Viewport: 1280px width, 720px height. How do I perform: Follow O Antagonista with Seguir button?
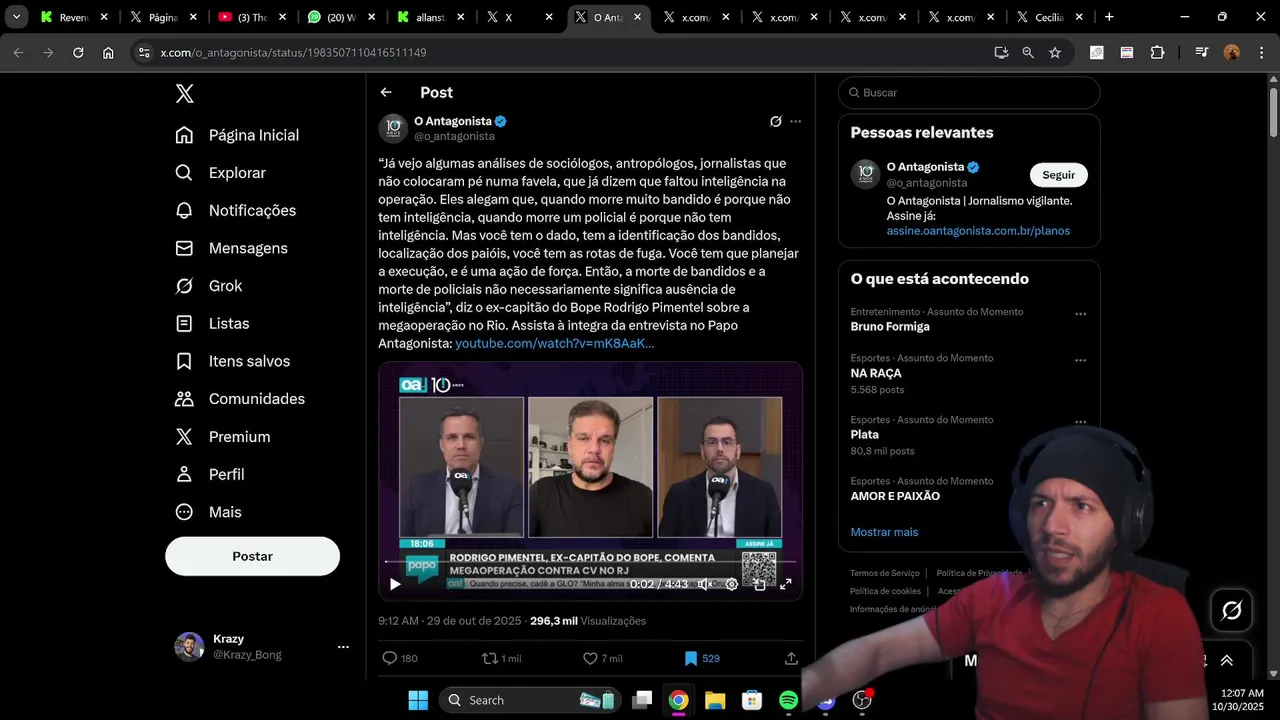[1059, 175]
